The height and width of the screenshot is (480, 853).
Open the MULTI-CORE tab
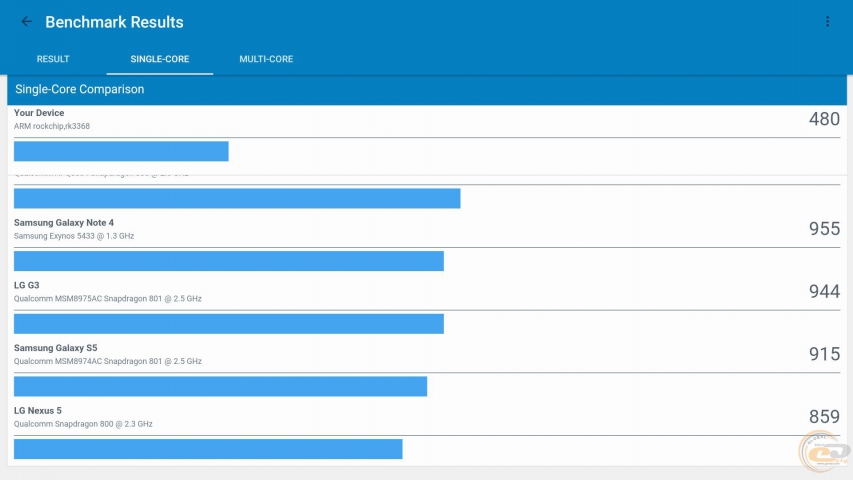(266, 59)
